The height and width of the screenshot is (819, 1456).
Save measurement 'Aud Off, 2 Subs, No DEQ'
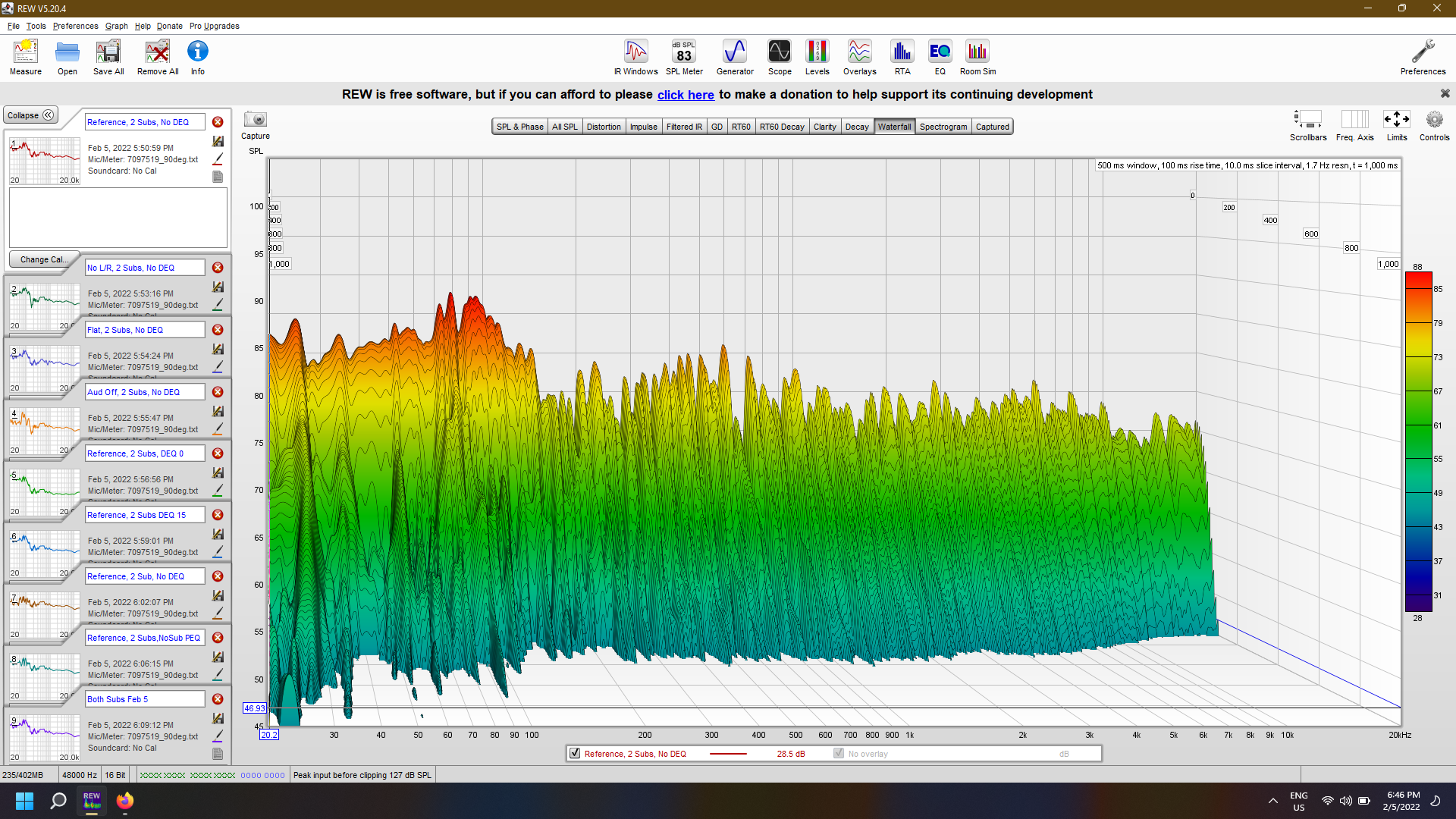point(218,411)
